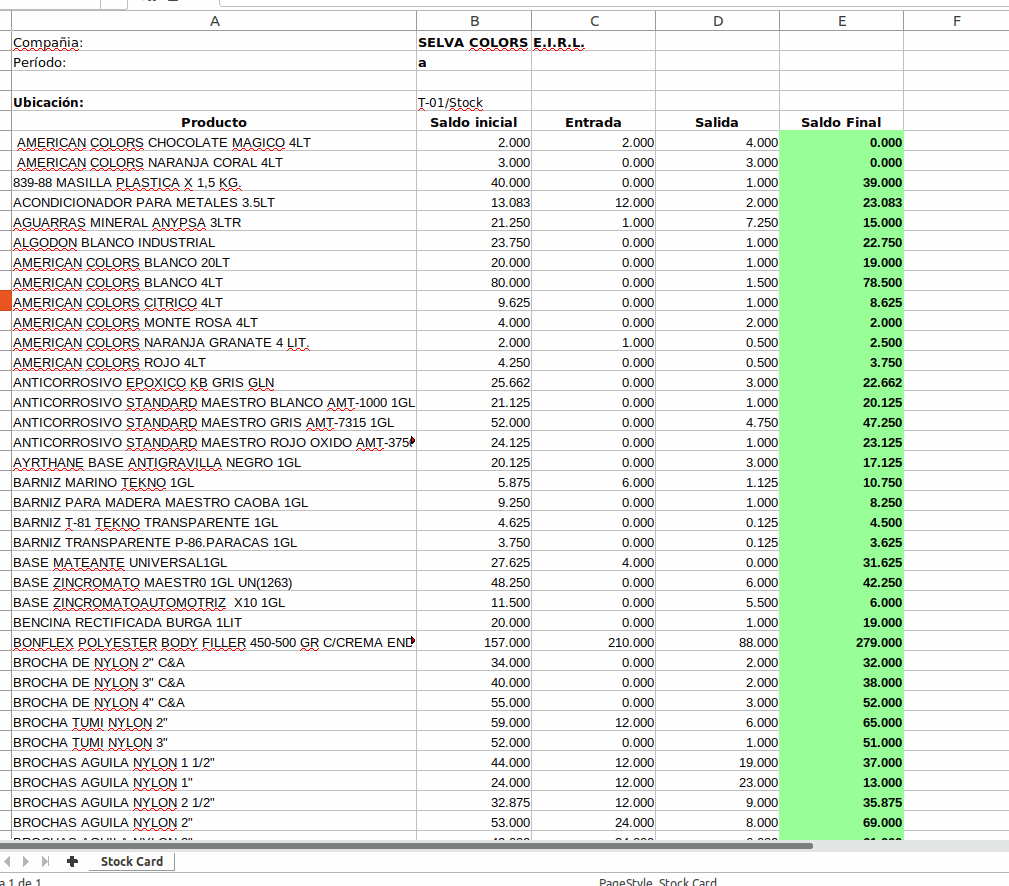The height and width of the screenshot is (886, 1009).
Task: Select the 'Ubicación:' cell
Action: click(x=214, y=102)
